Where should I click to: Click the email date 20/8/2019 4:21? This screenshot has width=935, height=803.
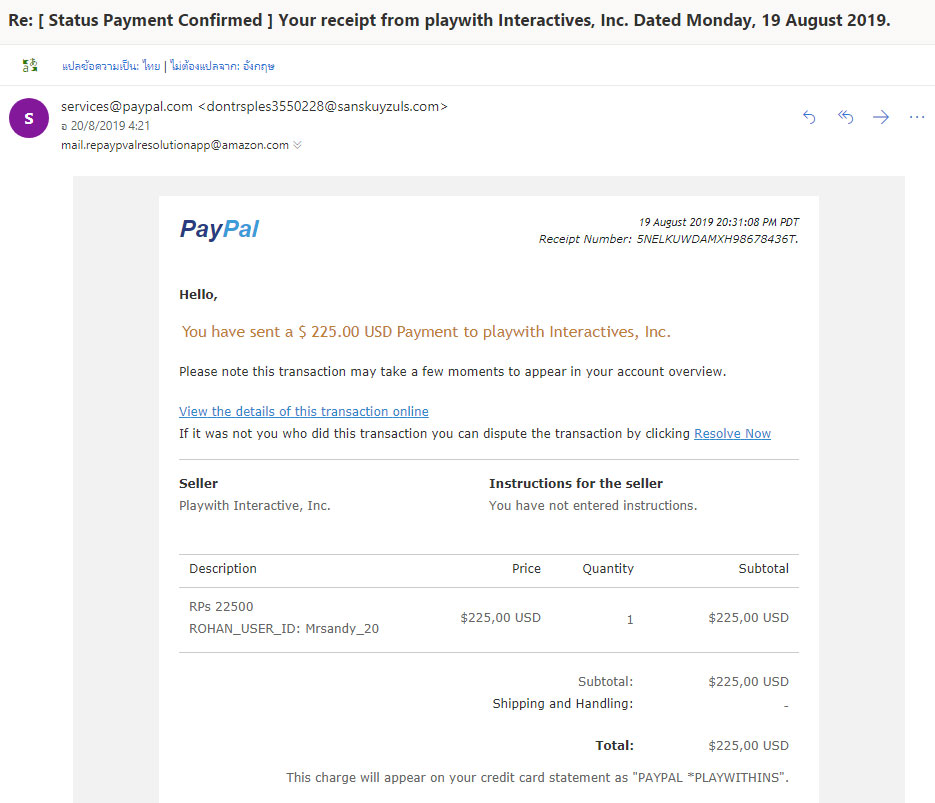109,126
